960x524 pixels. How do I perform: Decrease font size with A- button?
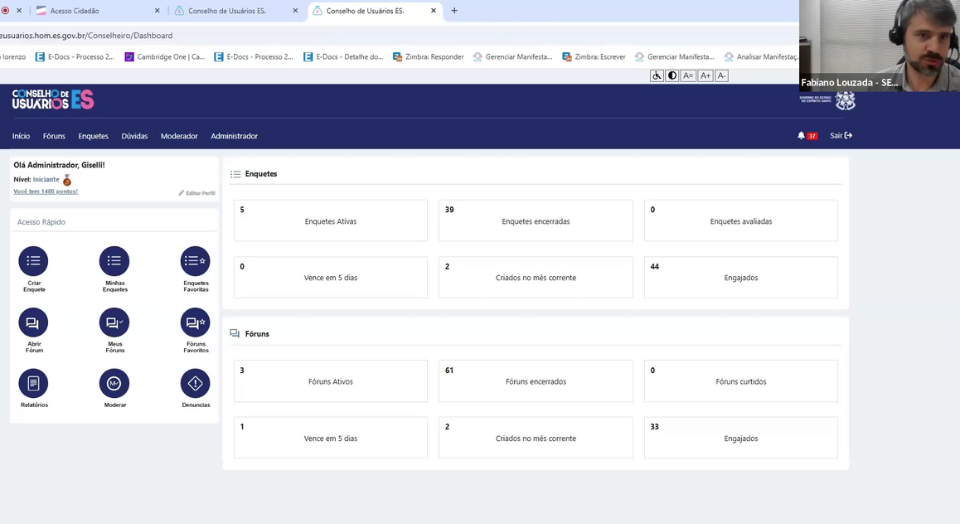(x=721, y=76)
